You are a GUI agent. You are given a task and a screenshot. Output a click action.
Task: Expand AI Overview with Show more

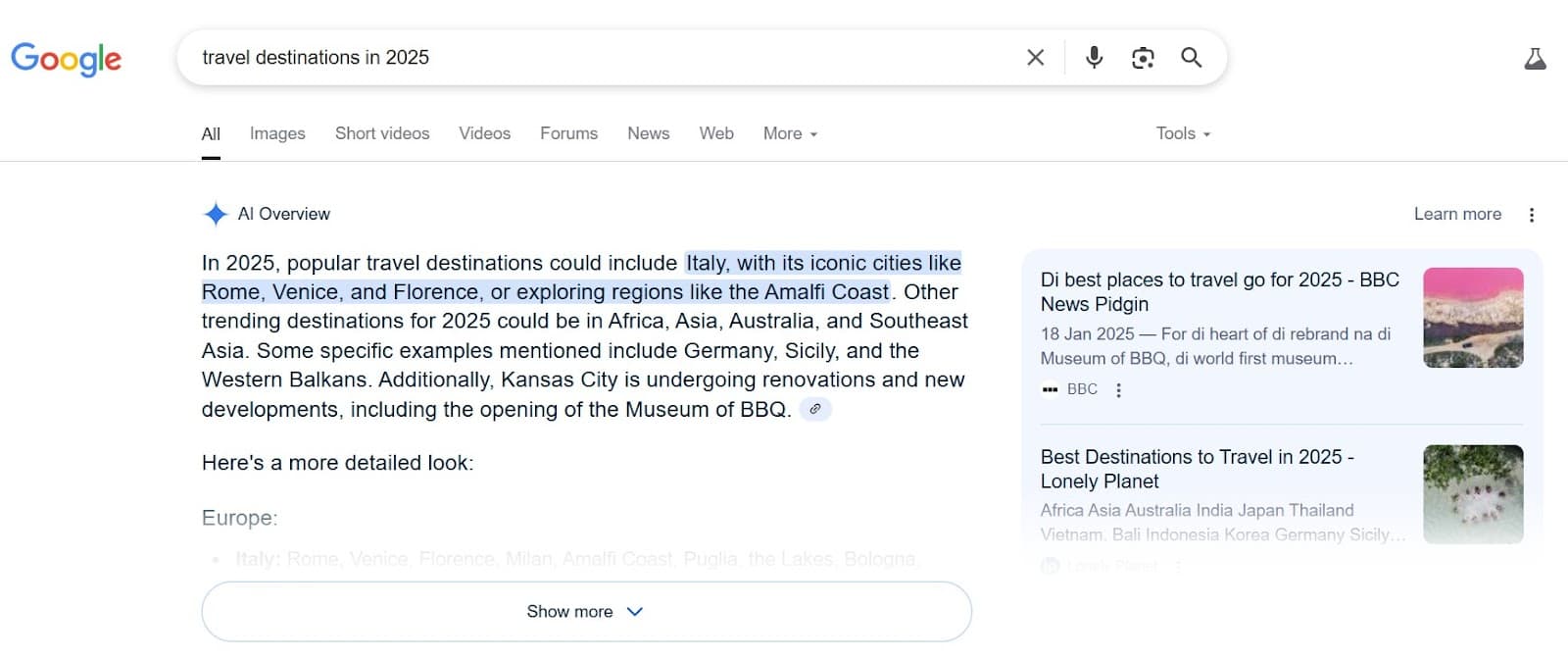pos(586,611)
